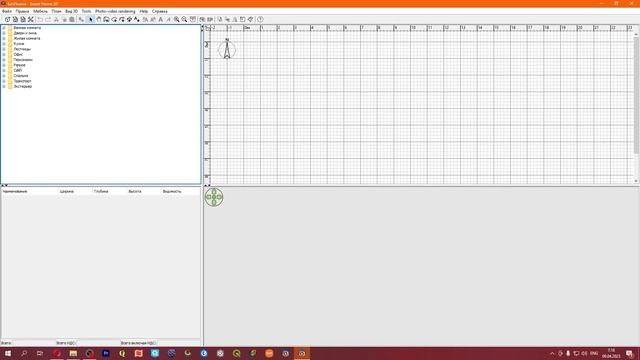Open Preferences via the tools toolbar icon
Viewport: 640px width, 360px height.
coord(31,19)
